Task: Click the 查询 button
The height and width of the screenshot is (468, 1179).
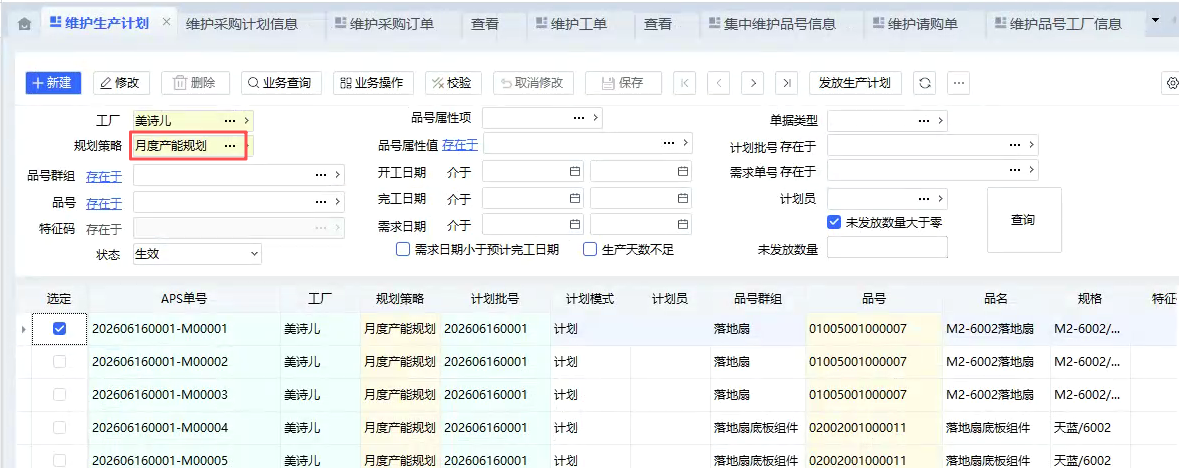Action: click(1024, 220)
